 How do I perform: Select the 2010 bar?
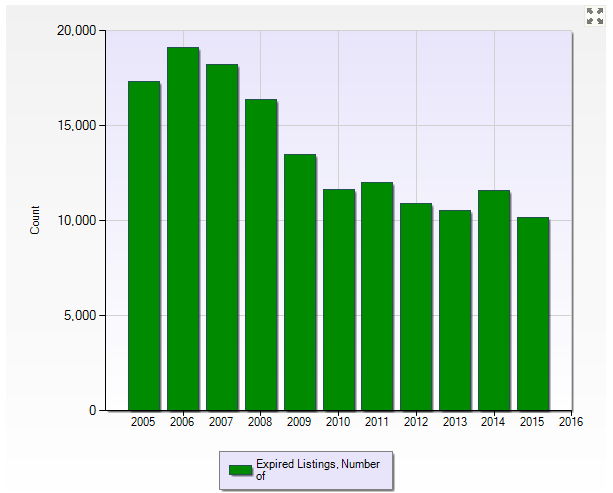(338, 299)
